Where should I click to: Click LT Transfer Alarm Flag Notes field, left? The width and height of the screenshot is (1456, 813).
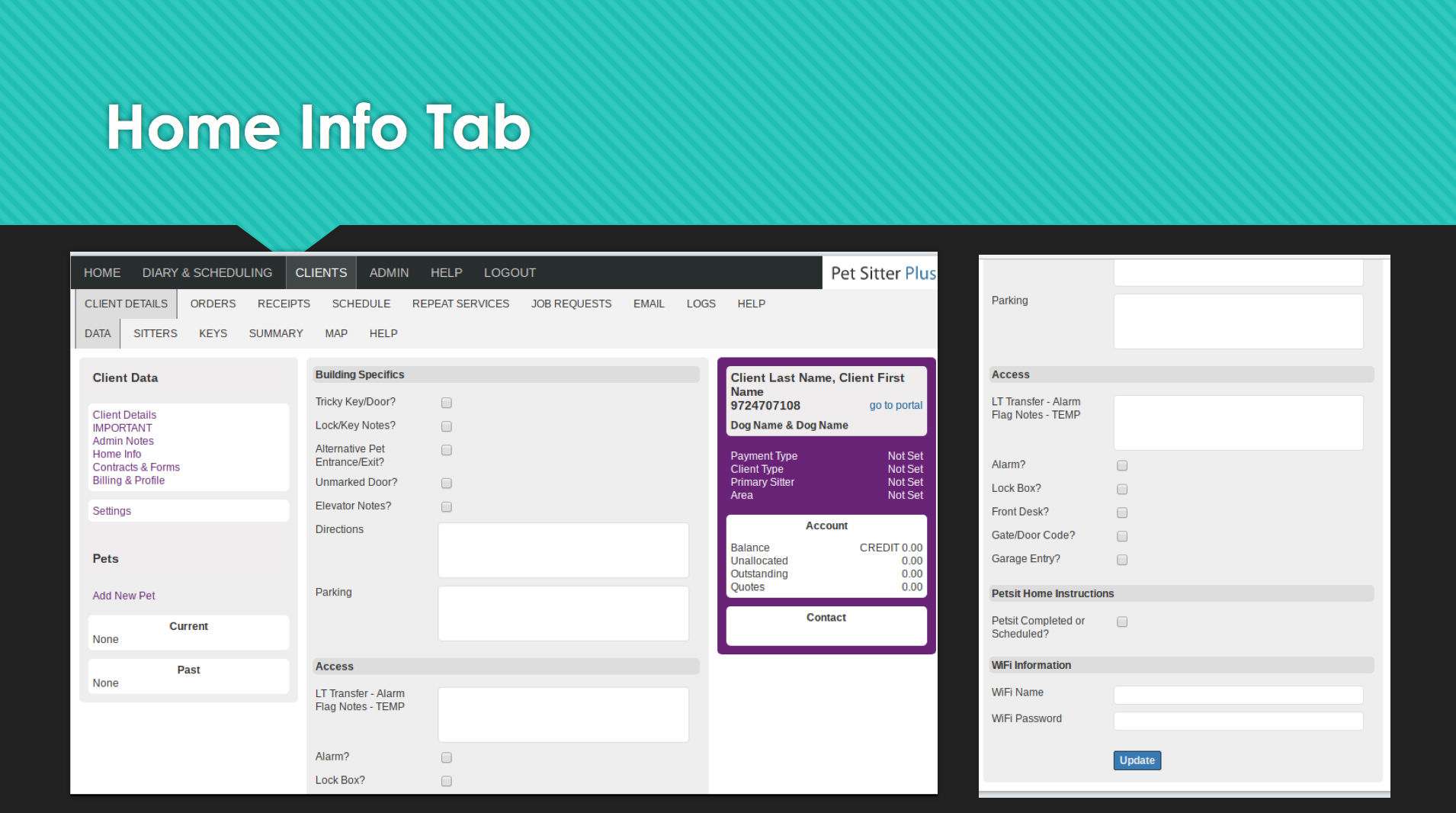click(563, 715)
